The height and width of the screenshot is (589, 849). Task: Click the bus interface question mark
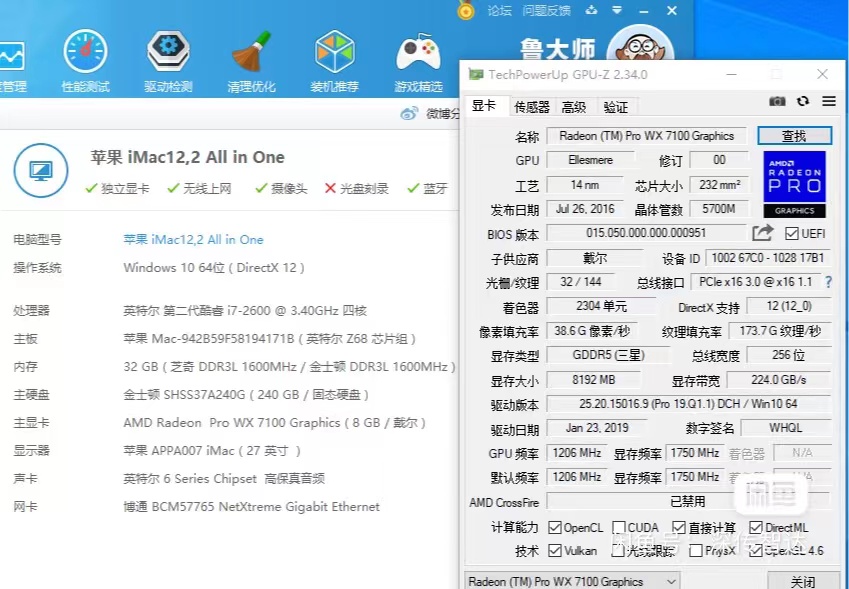(828, 282)
